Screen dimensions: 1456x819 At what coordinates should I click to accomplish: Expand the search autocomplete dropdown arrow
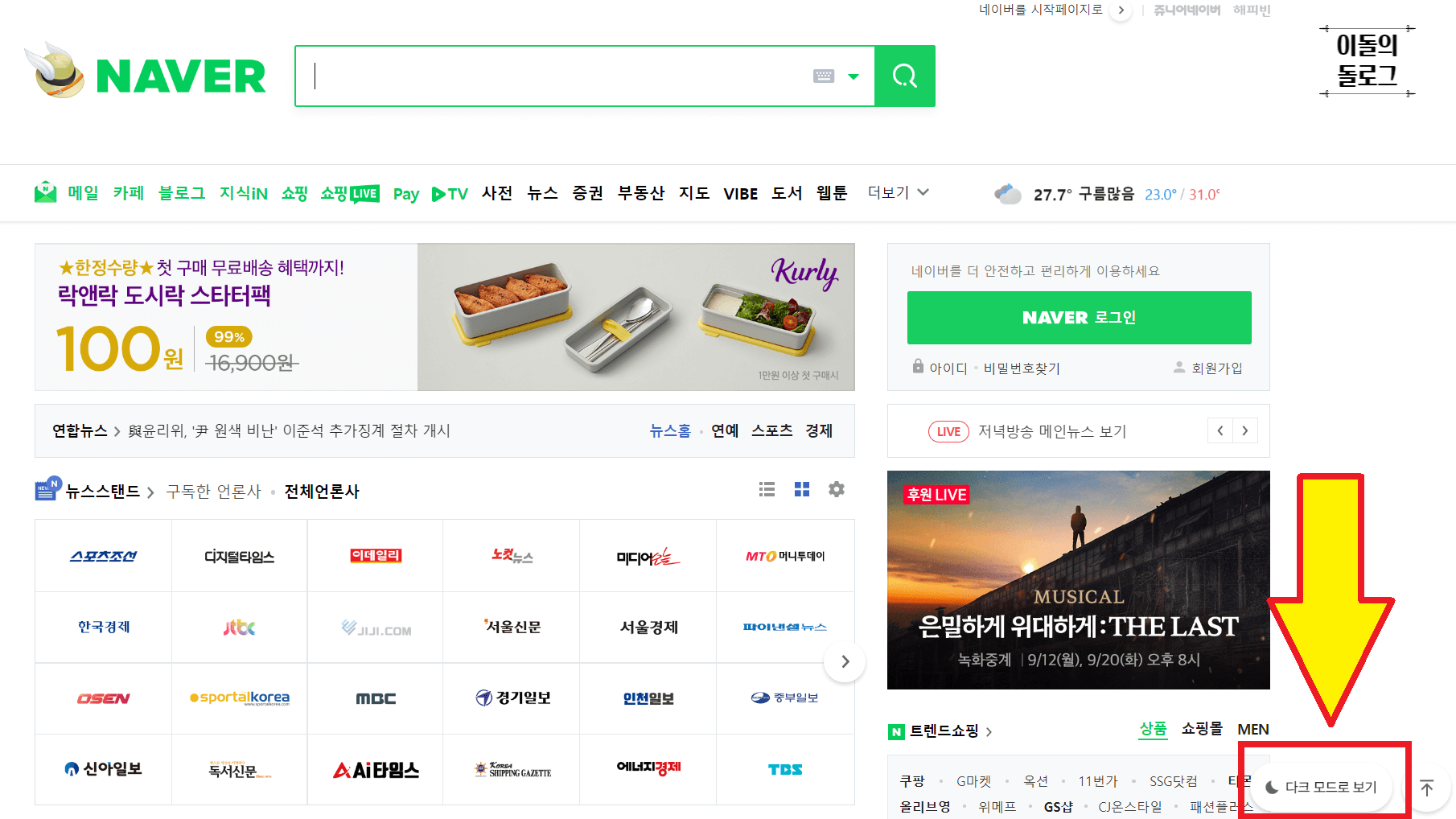pos(853,76)
